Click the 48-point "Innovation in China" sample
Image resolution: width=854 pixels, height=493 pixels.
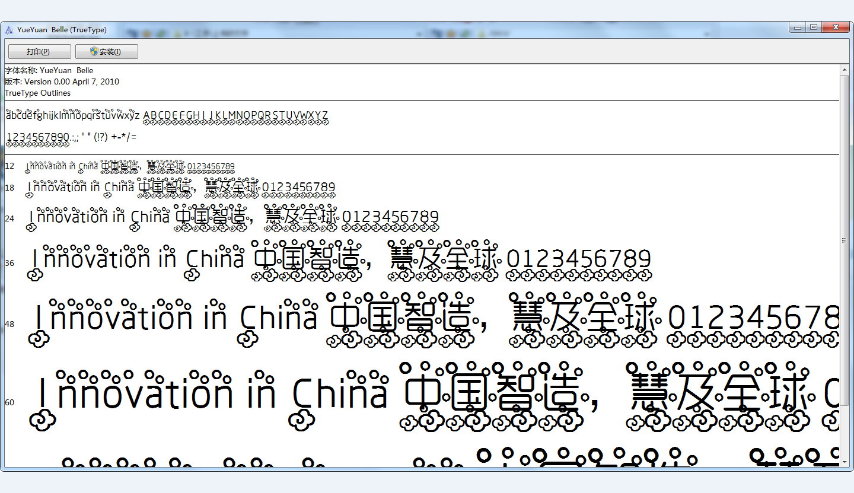172,322
